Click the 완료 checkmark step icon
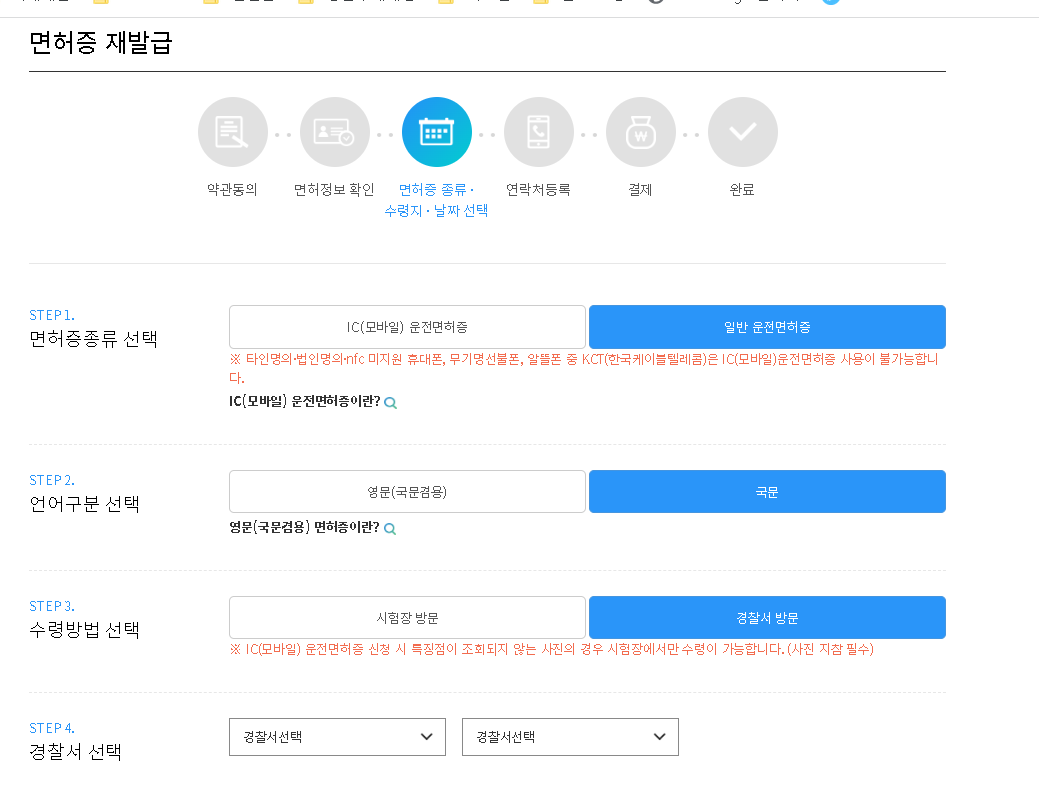 (x=742, y=131)
